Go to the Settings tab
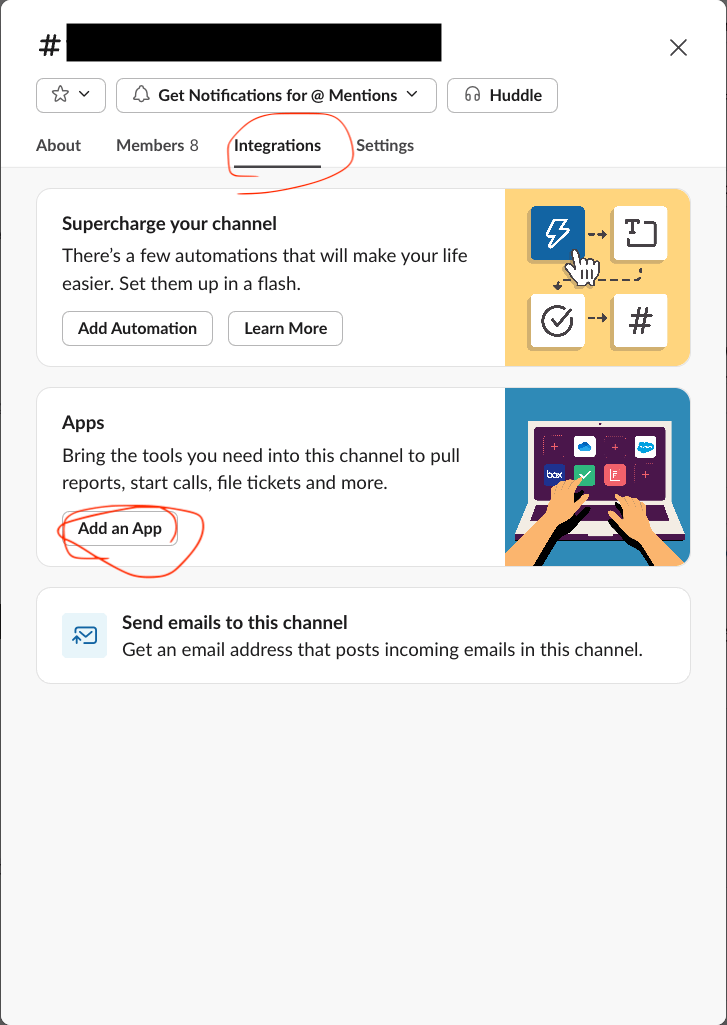Screen dimensions: 727x1025 click(385, 145)
